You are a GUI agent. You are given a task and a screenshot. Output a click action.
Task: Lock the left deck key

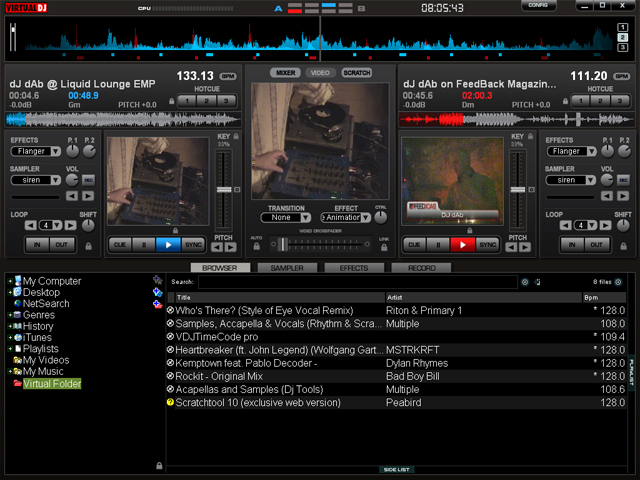pyautogui.click(x=236, y=136)
